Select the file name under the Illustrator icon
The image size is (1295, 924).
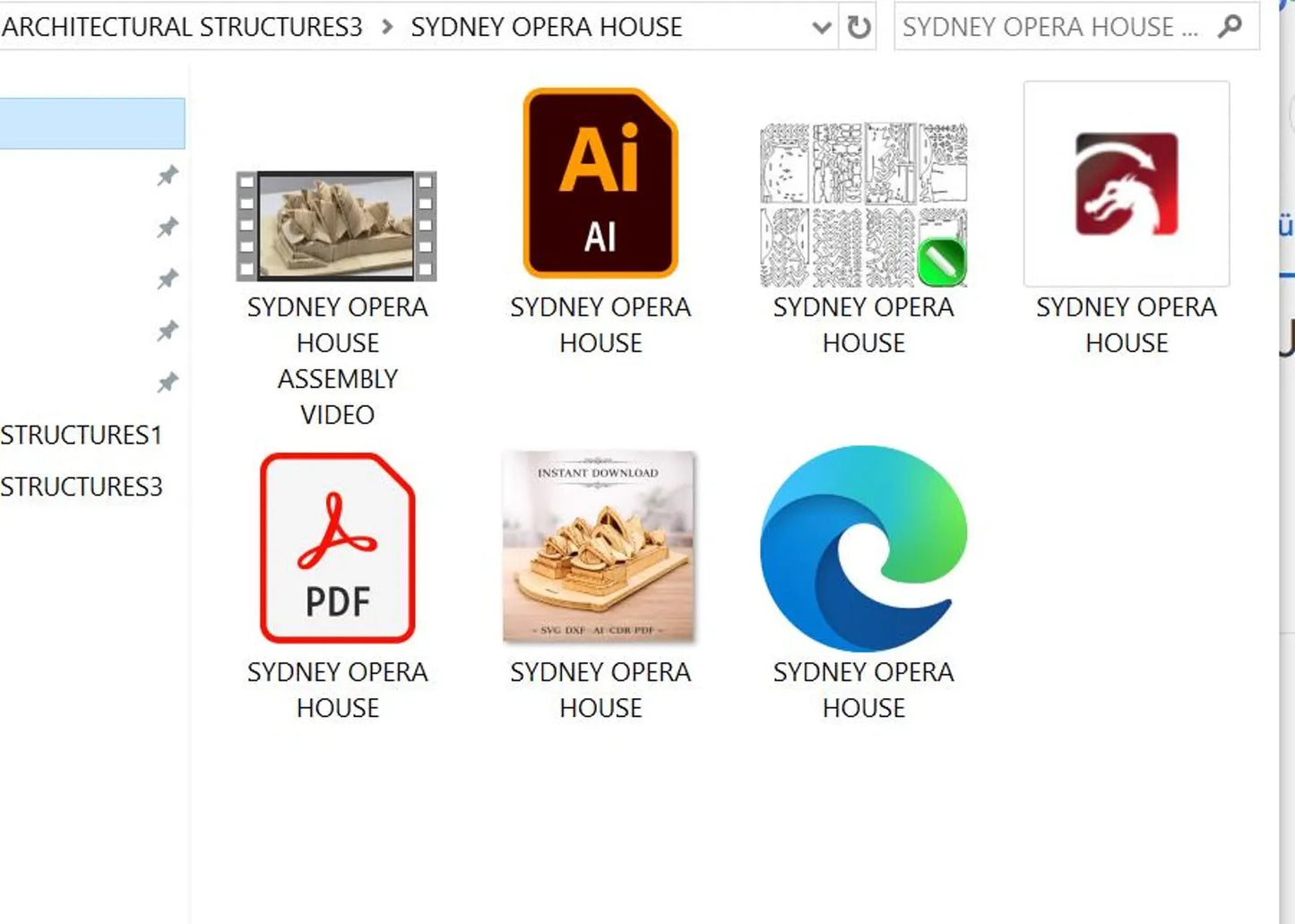(600, 325)
